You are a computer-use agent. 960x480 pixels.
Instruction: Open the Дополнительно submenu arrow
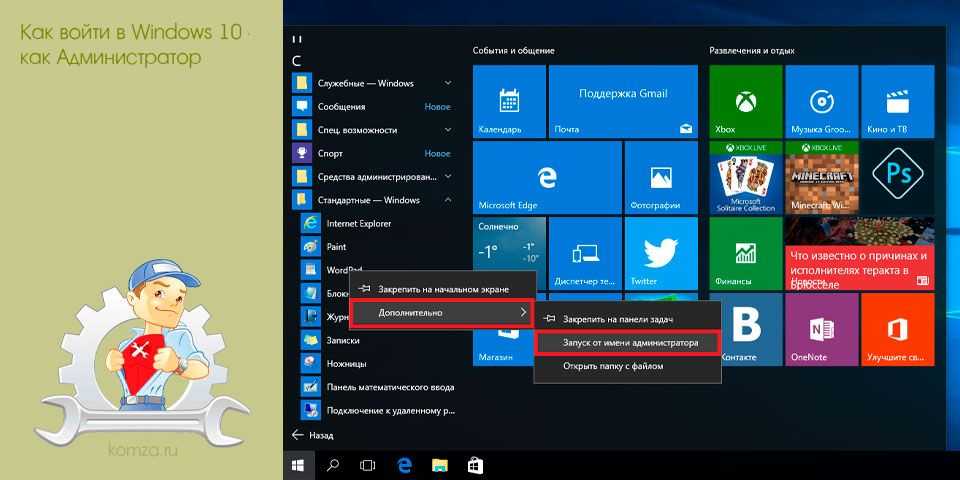(x=523, y=312)
